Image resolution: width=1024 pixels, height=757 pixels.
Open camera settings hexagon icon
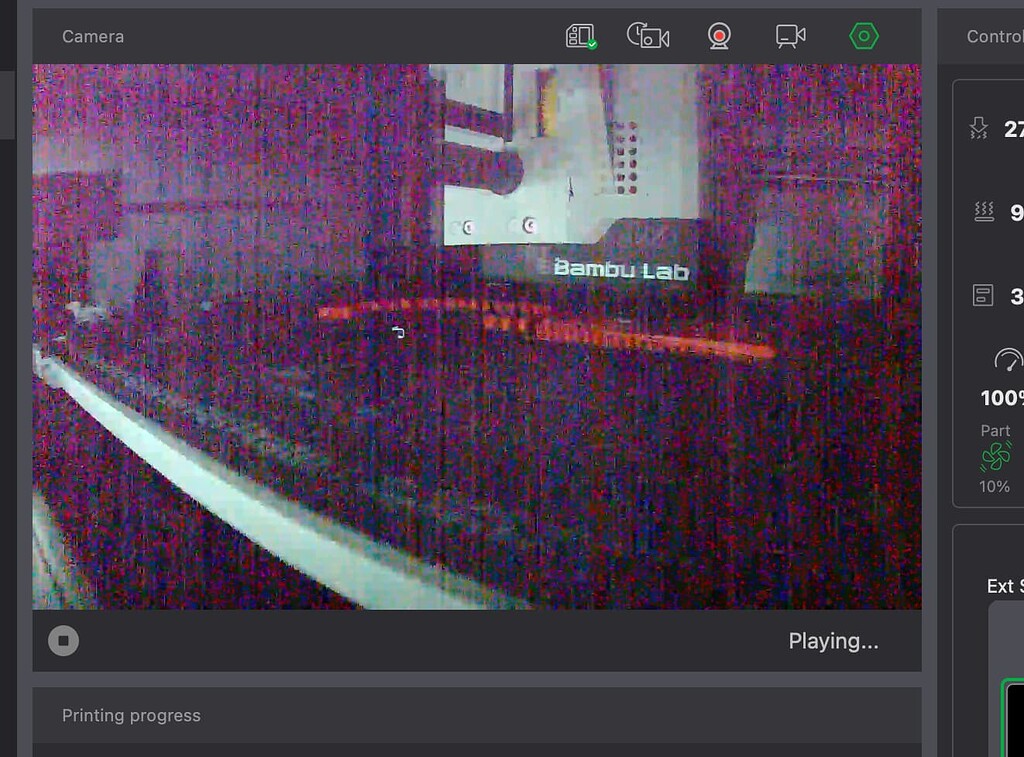(x=863, y=36)
